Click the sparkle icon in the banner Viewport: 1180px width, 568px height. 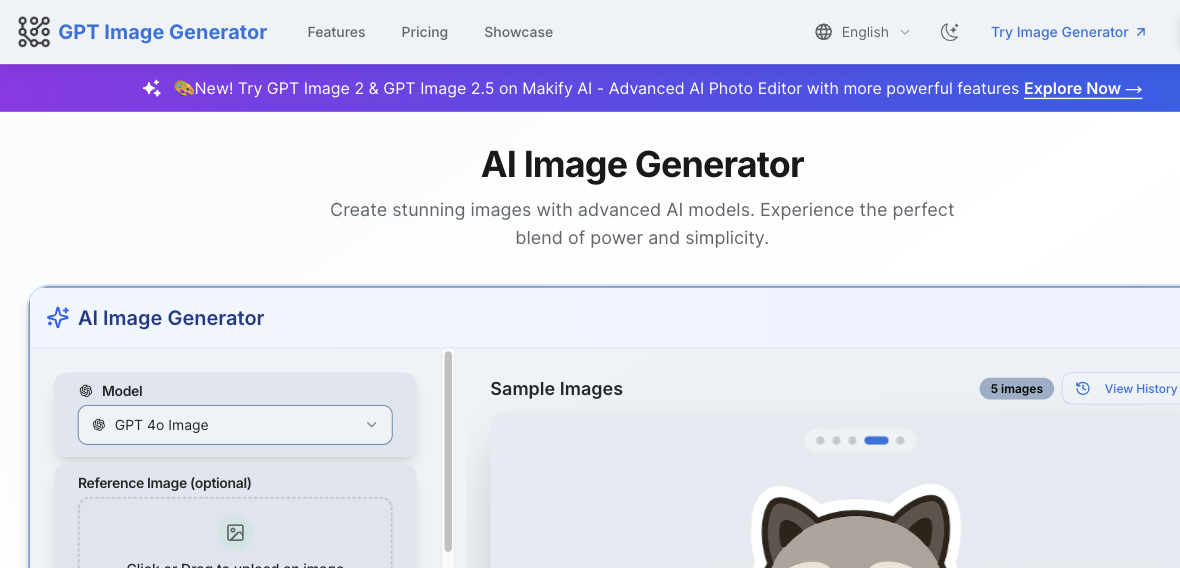pyautogui.click(x=152, y=89)
